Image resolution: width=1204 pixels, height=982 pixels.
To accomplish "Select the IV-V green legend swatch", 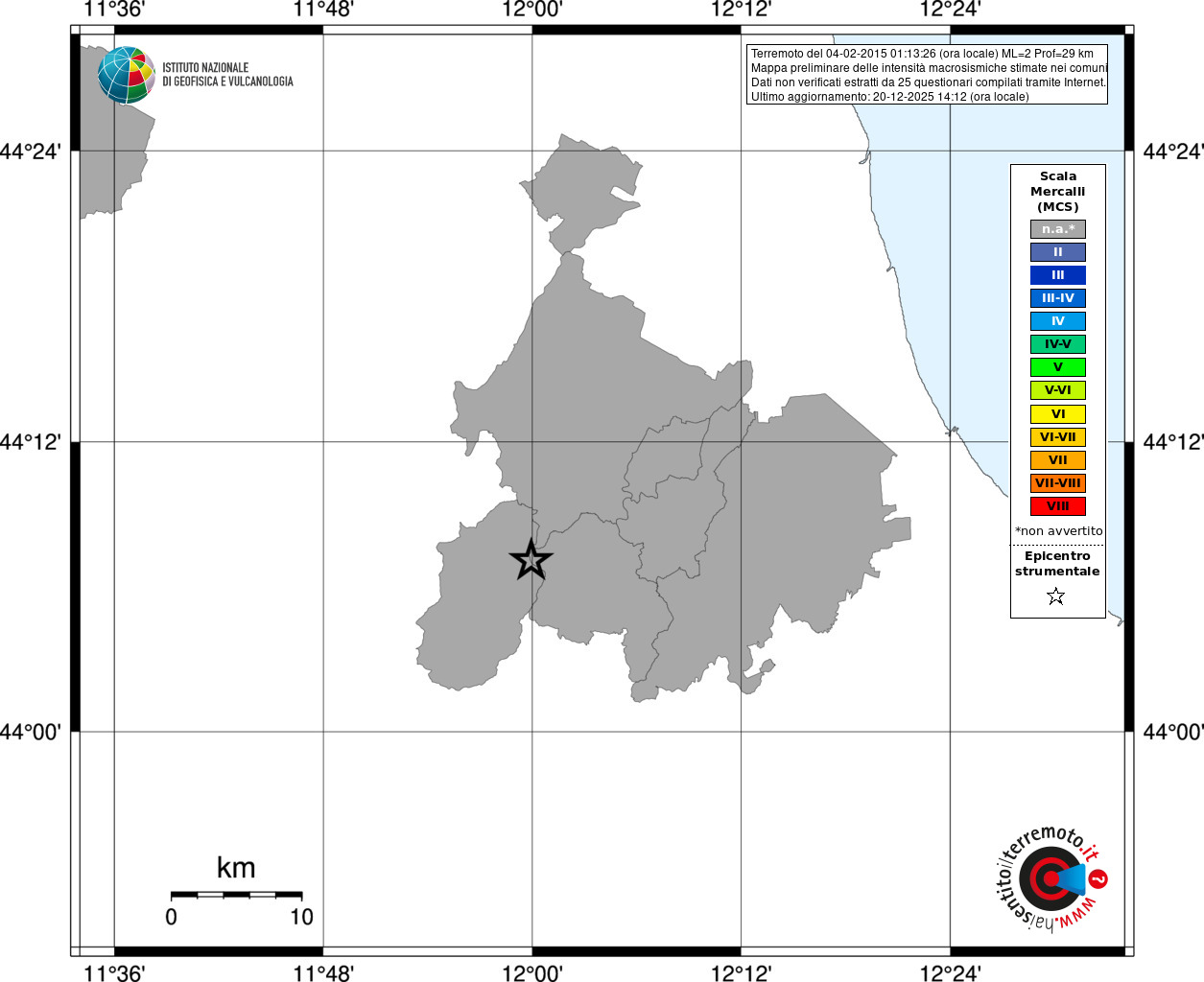I will [x=1058, y=344].
